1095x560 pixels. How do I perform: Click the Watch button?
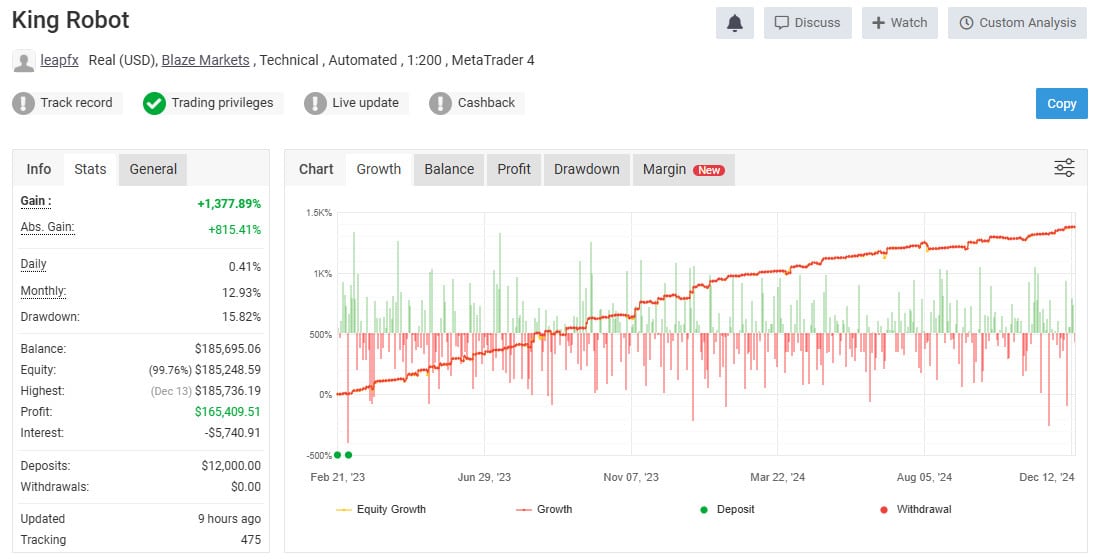[899, 23]
